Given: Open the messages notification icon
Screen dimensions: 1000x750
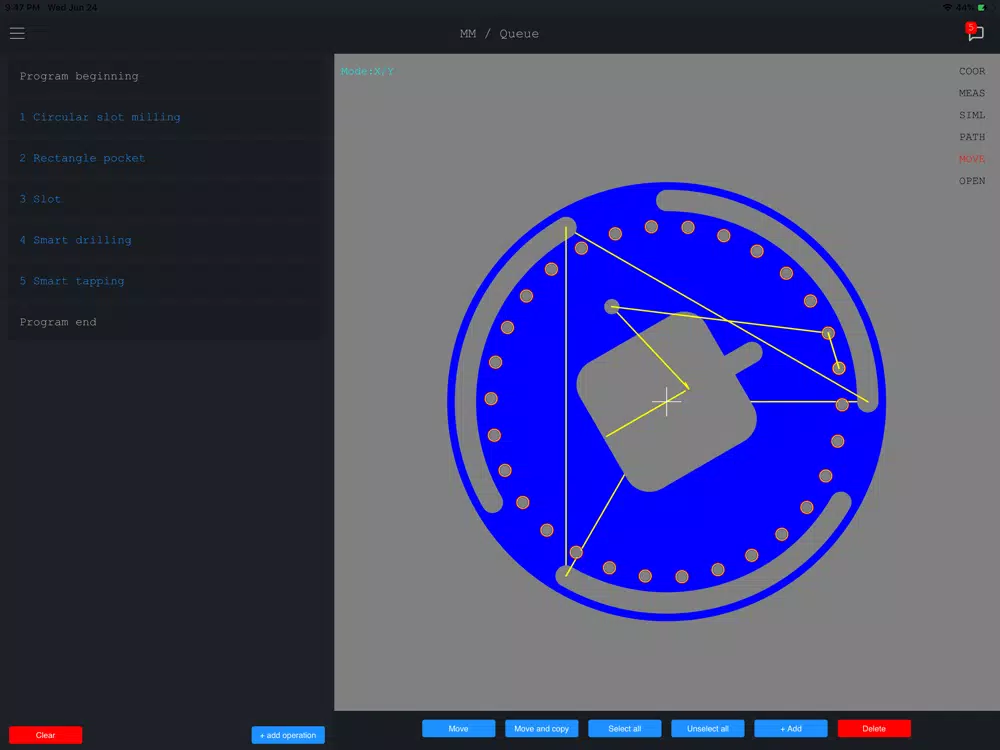Looking at the screenshot, I should tap(974, 32).
